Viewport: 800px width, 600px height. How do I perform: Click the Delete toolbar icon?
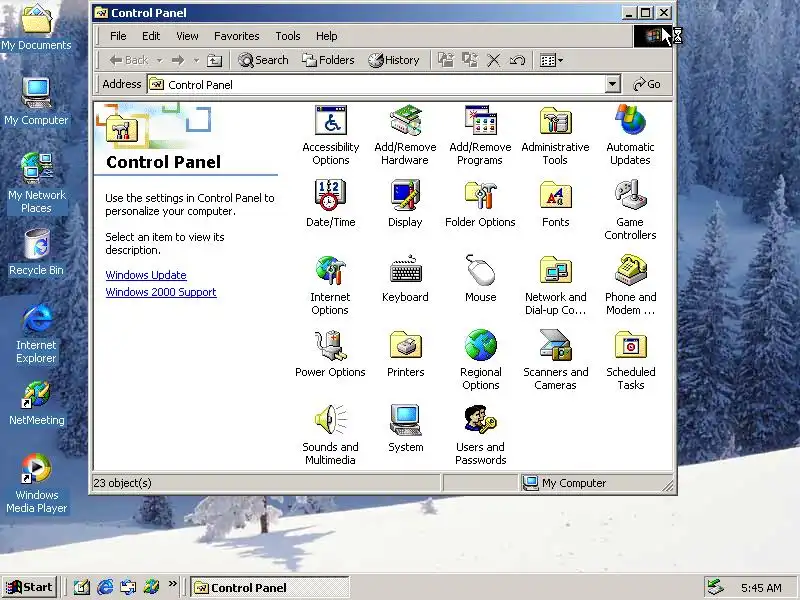[x=493, y=60]
